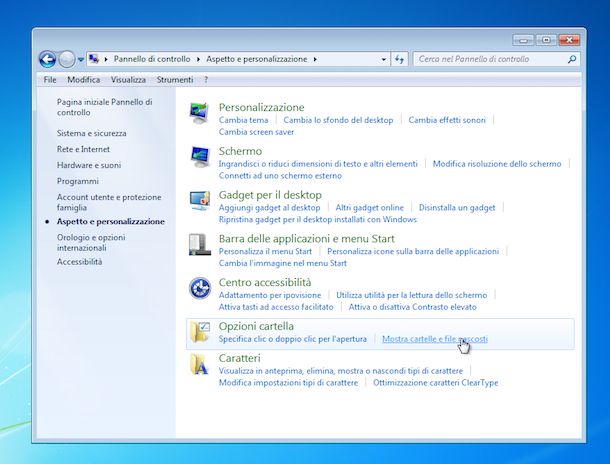
Task: Select Aspetto e personalizzazione in sidebar
Action: point(110,221)
